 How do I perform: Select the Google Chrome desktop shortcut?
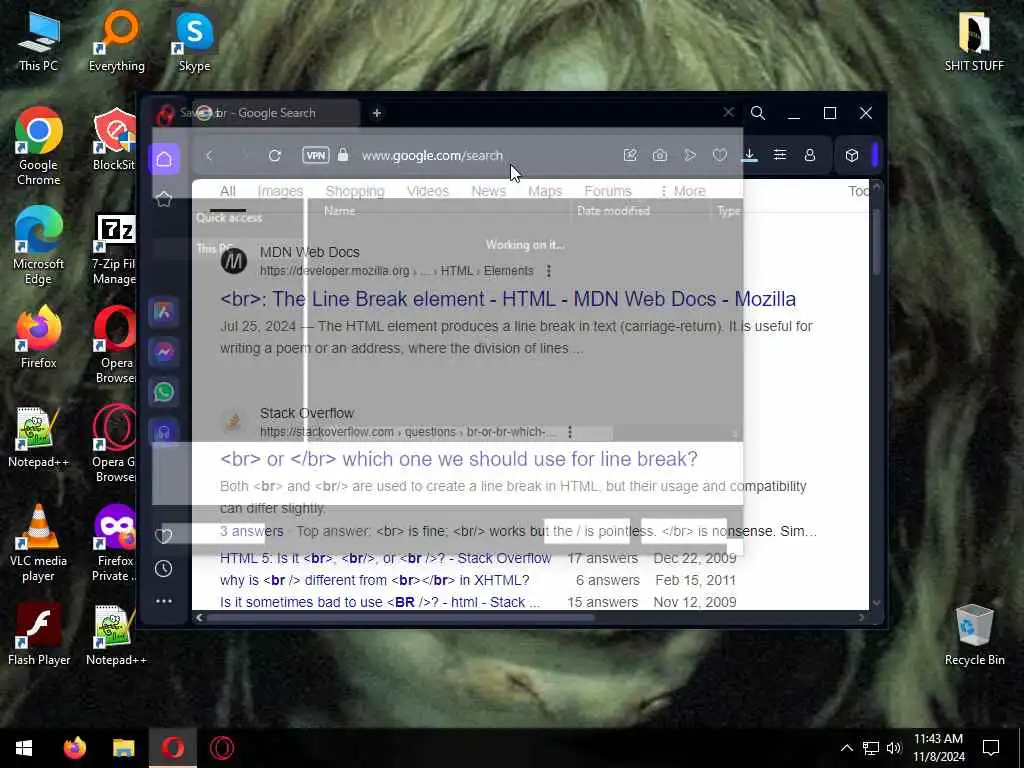coord(38,147)
